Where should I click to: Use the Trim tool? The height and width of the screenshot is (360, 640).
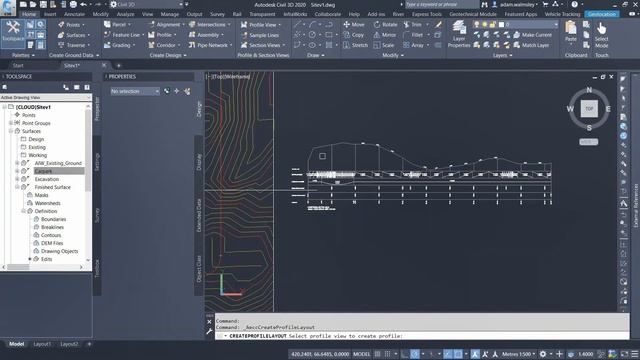tap(412, 24)
